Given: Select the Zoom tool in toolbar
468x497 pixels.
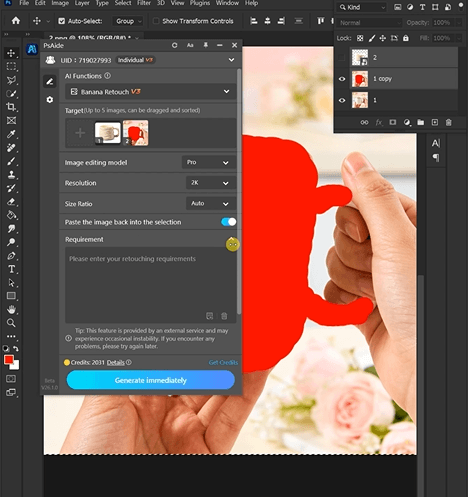Looking at the screenshot, I should pyautogui.click(x=11, y=323).
